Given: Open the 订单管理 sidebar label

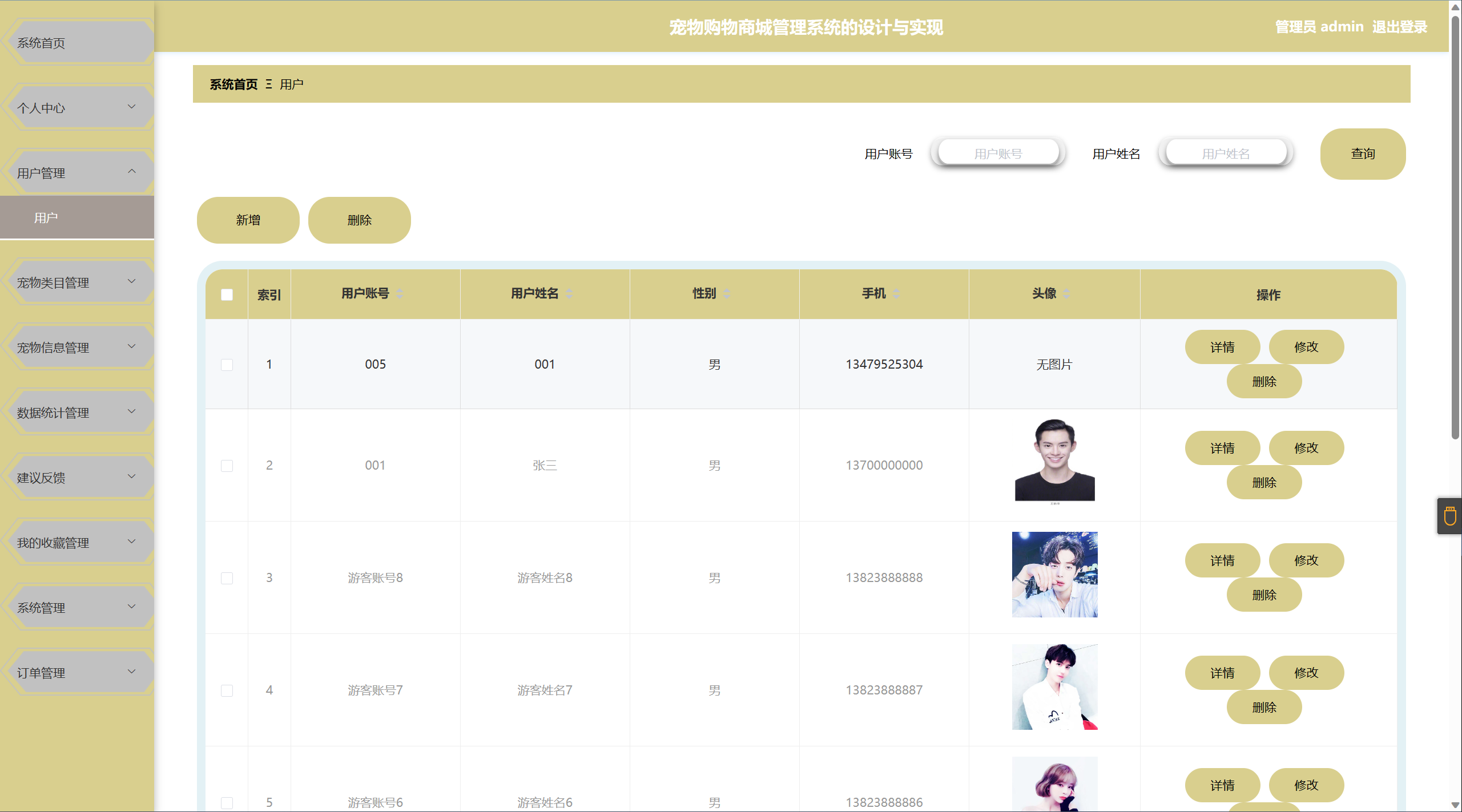Looking at the screenshot, I should coord(41,673).
